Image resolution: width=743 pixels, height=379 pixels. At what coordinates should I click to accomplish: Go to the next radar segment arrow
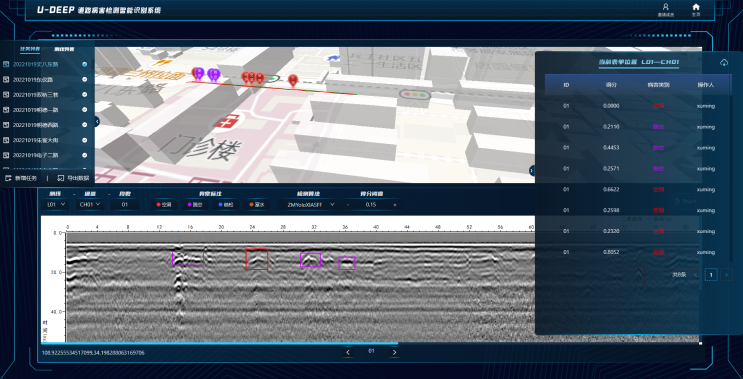[x=395, y=352]
